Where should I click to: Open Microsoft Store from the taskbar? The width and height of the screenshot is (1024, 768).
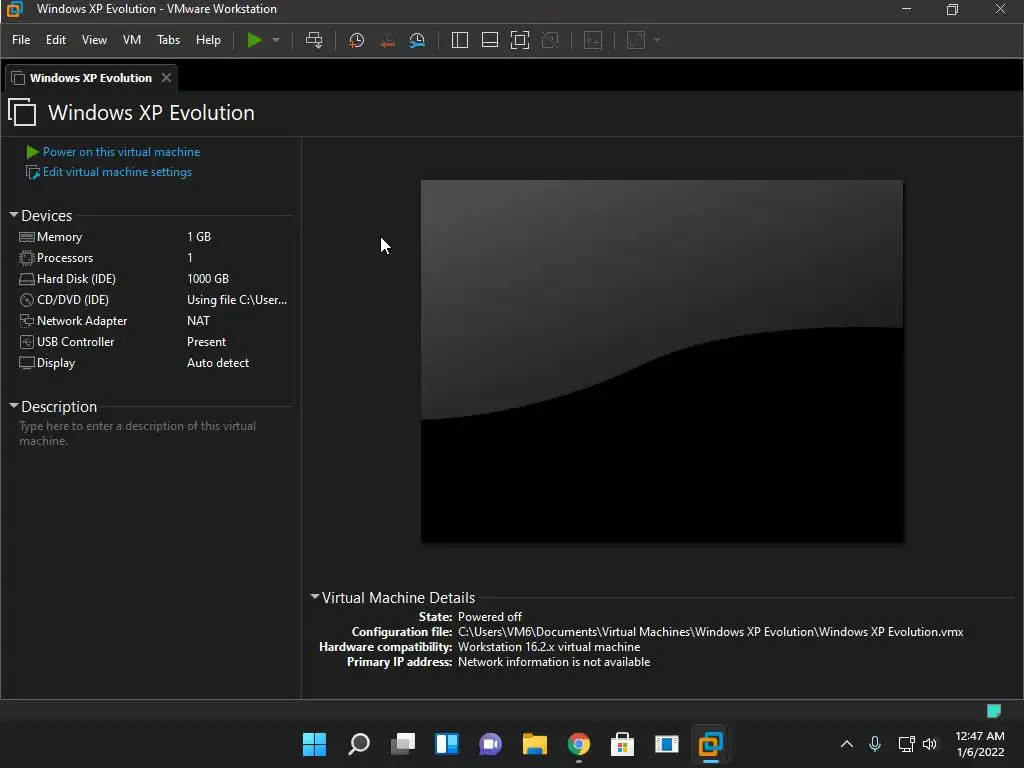coord(622,744)
